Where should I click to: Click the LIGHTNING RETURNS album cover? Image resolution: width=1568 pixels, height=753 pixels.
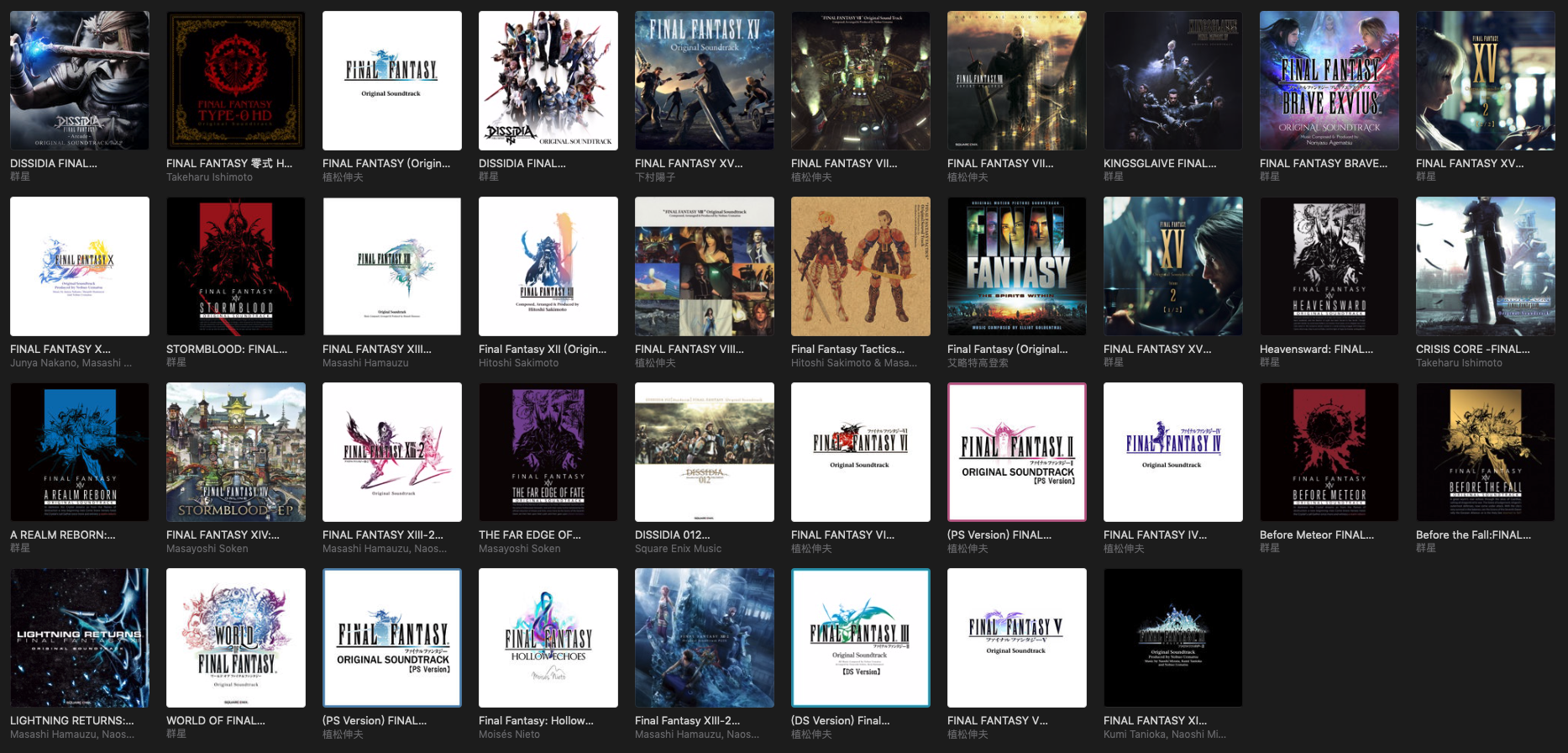(x=79, y=638)
